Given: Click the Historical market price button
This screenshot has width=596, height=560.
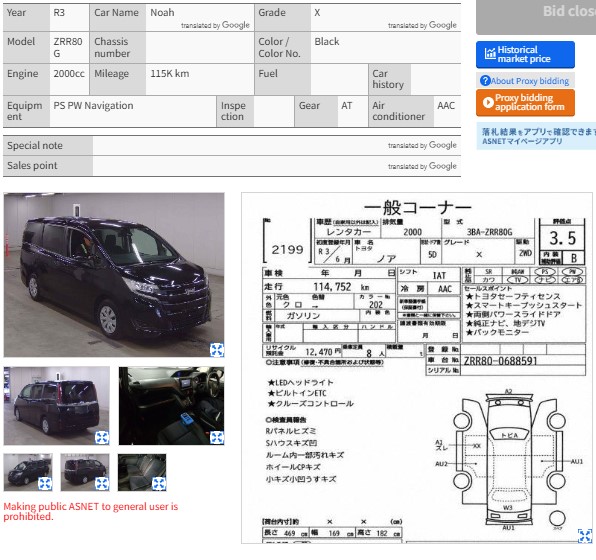Looking at the screenshot, I should click(525, 54).
